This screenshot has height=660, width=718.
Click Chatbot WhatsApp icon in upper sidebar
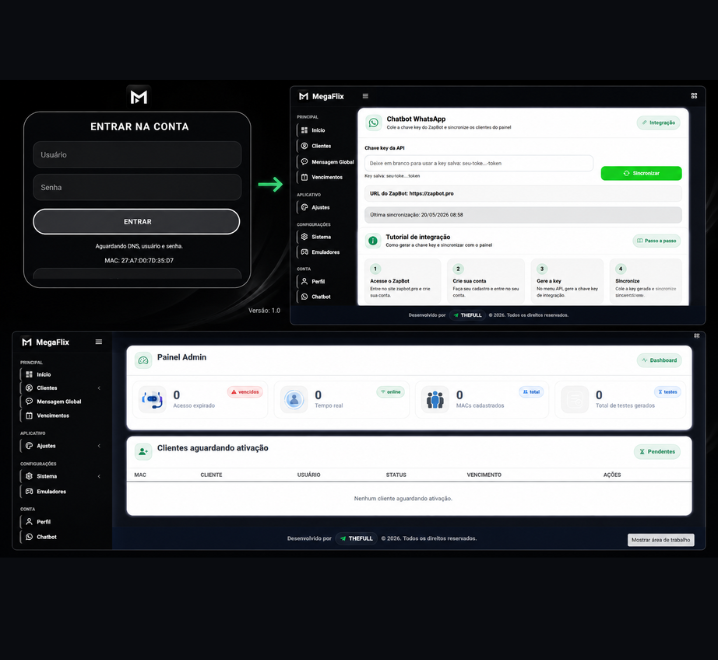coord(305,296)
